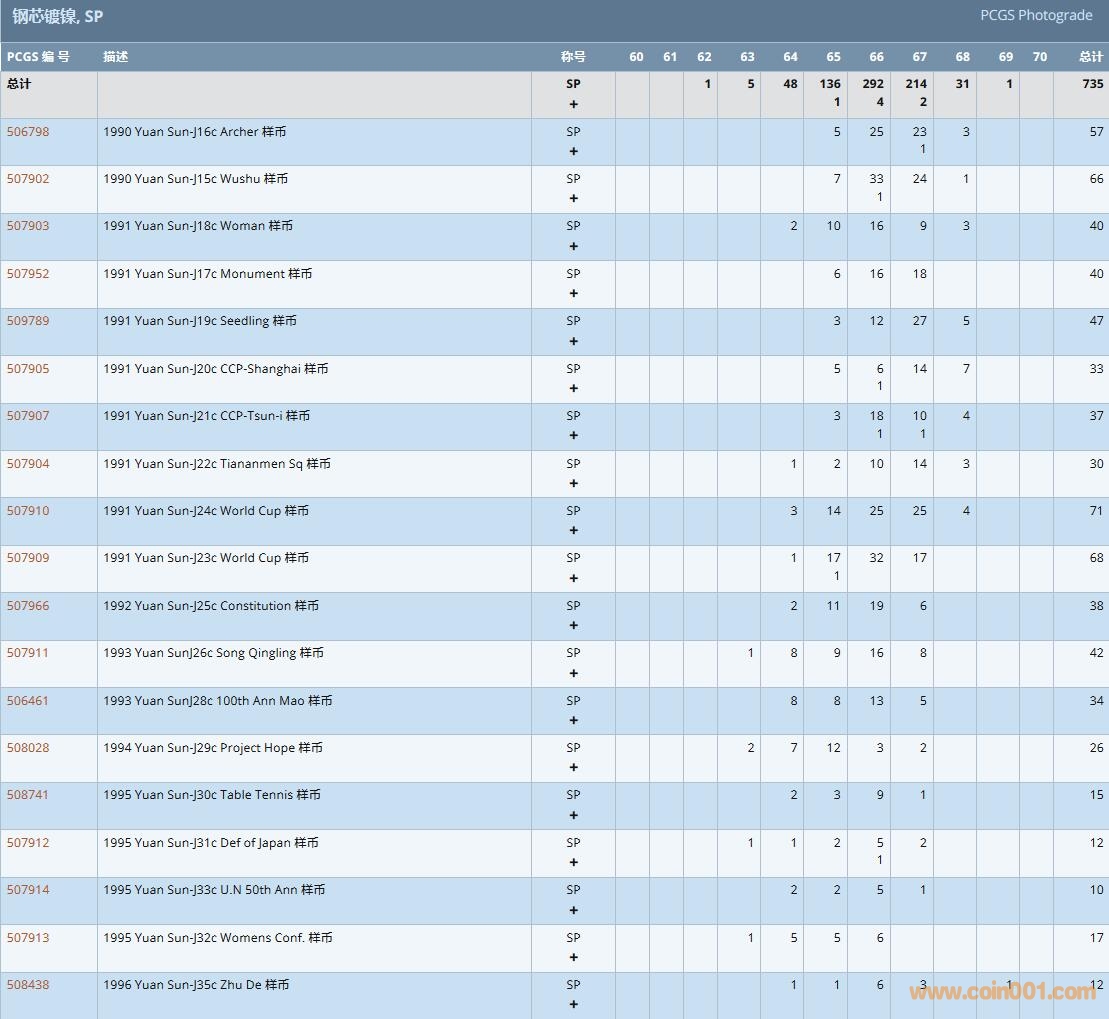The image size is (1109, 1019).
Task: Open PCGS number 507902 link
Action: (28, 179)
